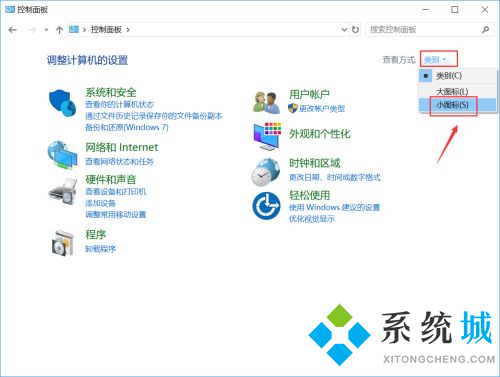The image size is (500, 377).
Task: Click the forward arrow navigation button
Action: click(x=32, y=30)
